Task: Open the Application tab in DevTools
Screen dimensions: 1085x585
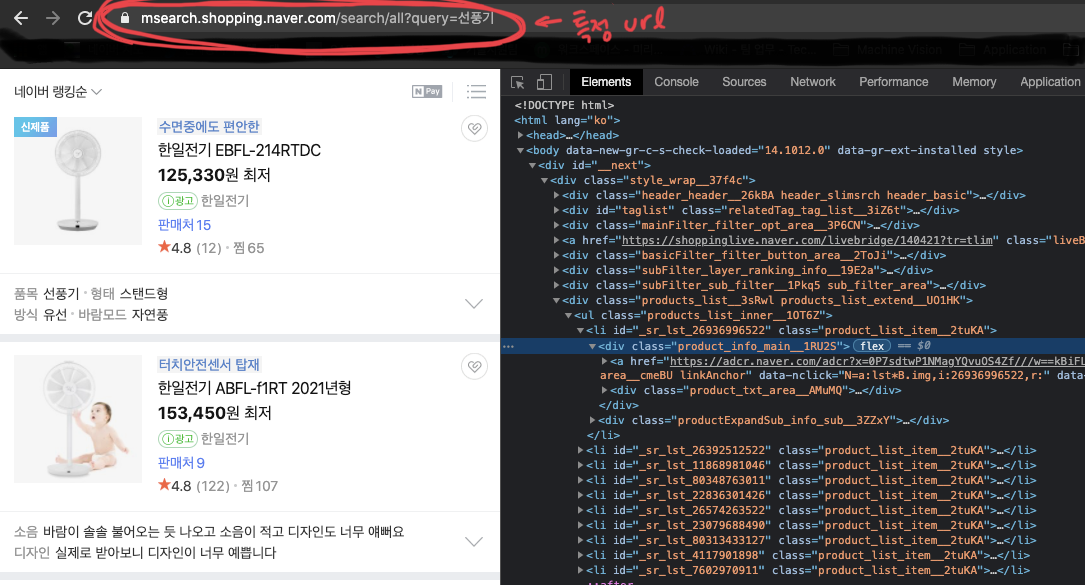Action: [1050, 82]
